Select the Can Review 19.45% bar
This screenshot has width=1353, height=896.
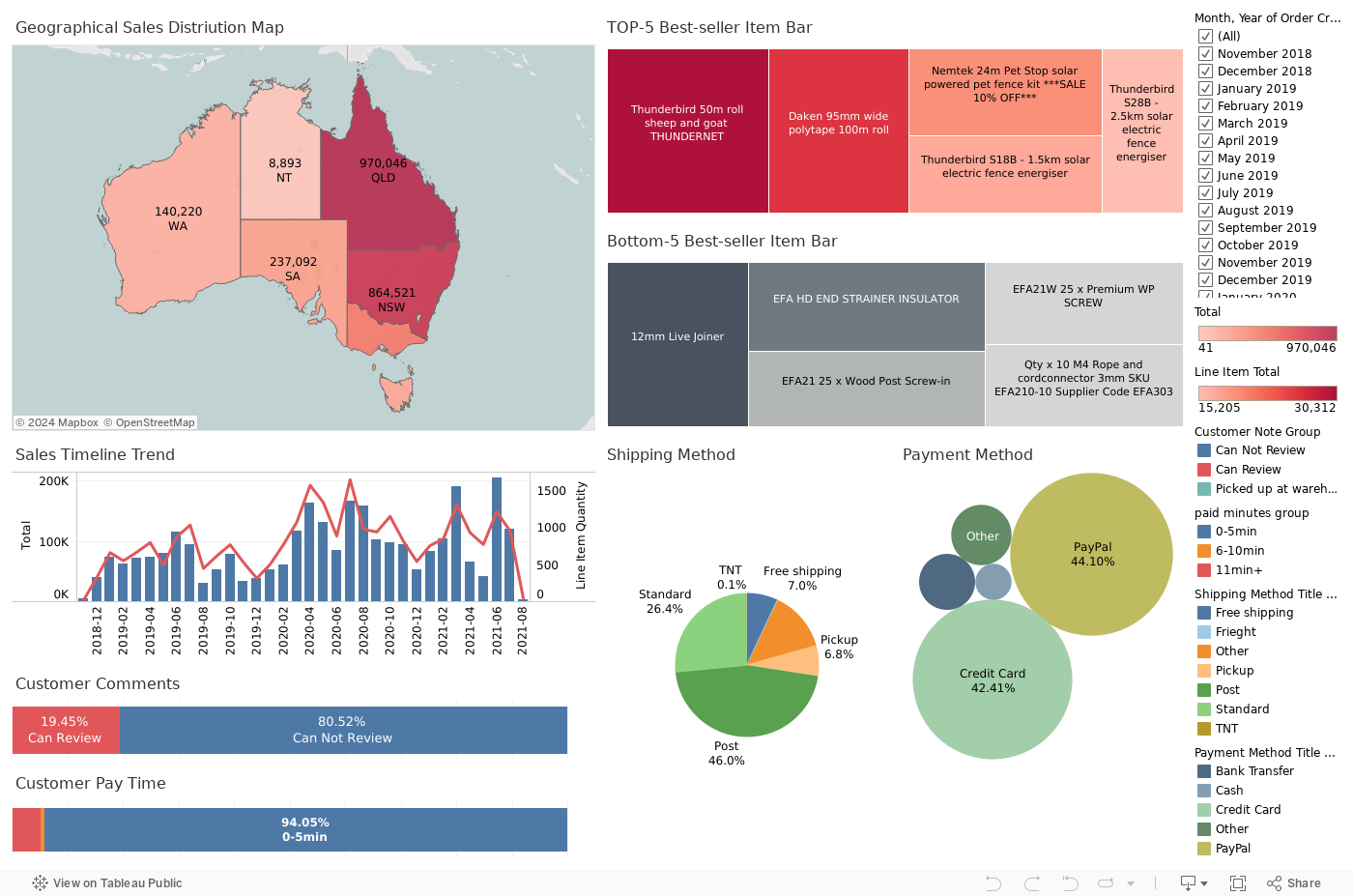pyautogui.click(x=66, y=730)
